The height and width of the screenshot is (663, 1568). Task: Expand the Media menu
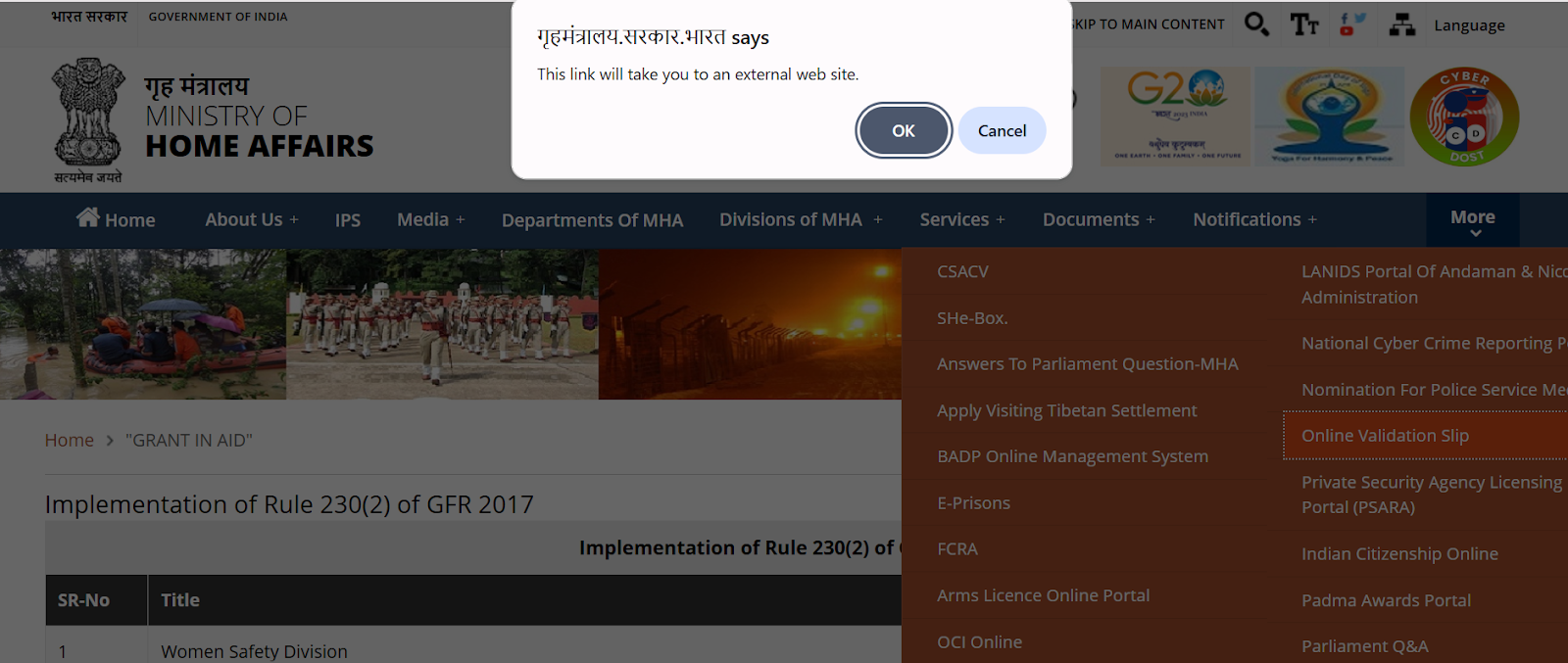click(x=431, y=220)
